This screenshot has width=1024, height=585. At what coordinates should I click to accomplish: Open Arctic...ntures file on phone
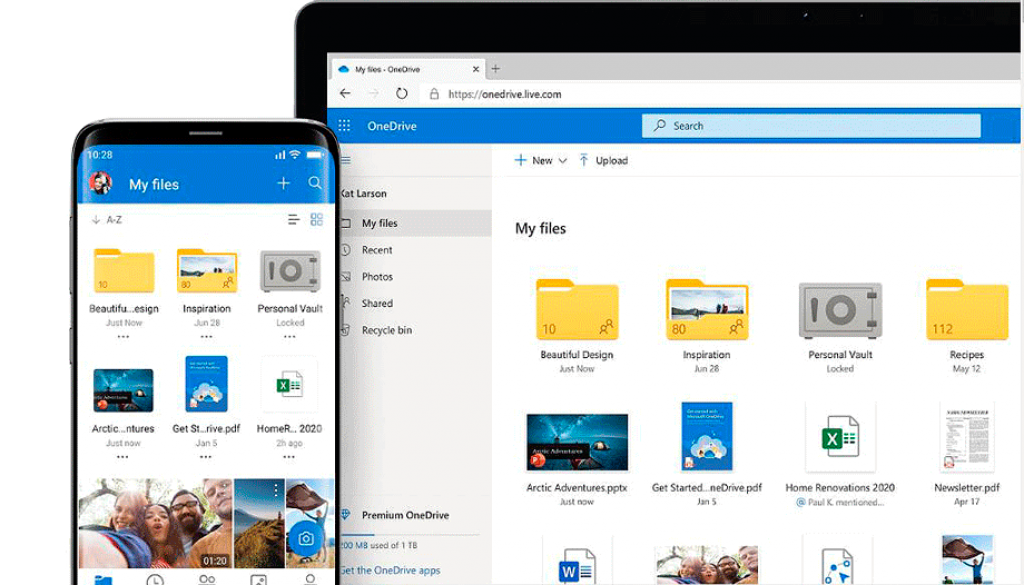click(x=123, y=390)
